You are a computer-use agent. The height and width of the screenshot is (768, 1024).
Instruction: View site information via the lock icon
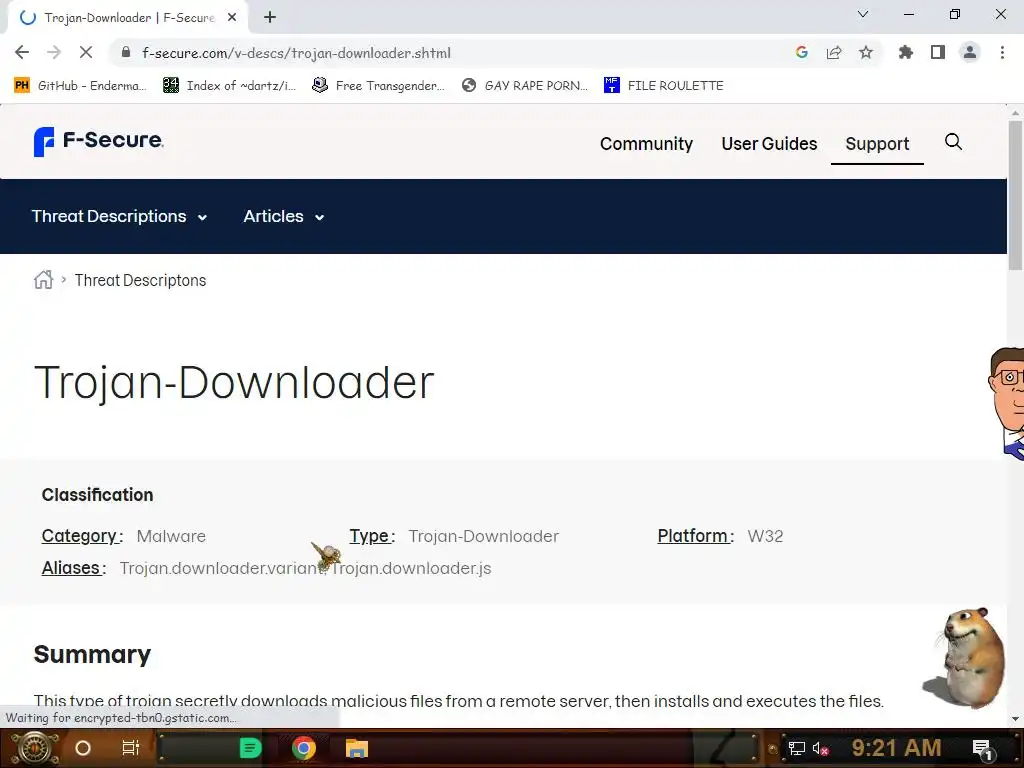126,52
